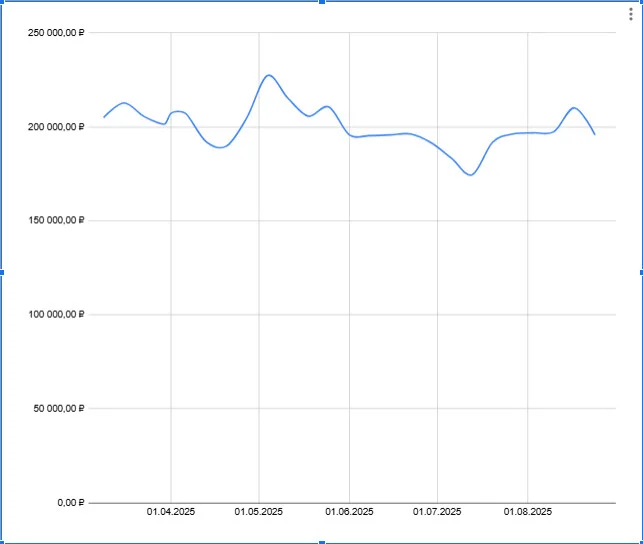The height and width of the screenshot is (544, 643).
Task: Select the 50 000,00 ₽ axis label
Action: pyautogui.click(x=59, y=408)
